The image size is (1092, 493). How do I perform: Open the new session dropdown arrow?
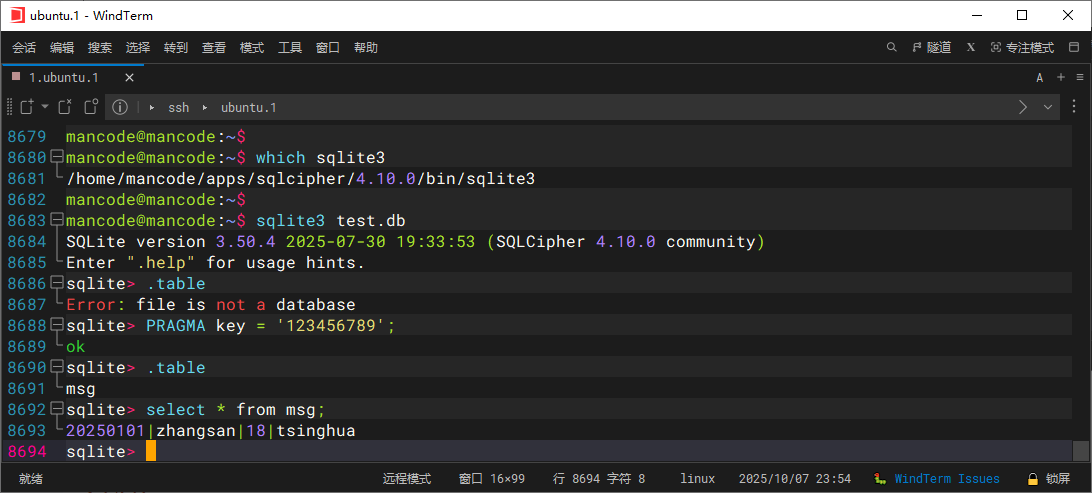(x=45, y=107)
